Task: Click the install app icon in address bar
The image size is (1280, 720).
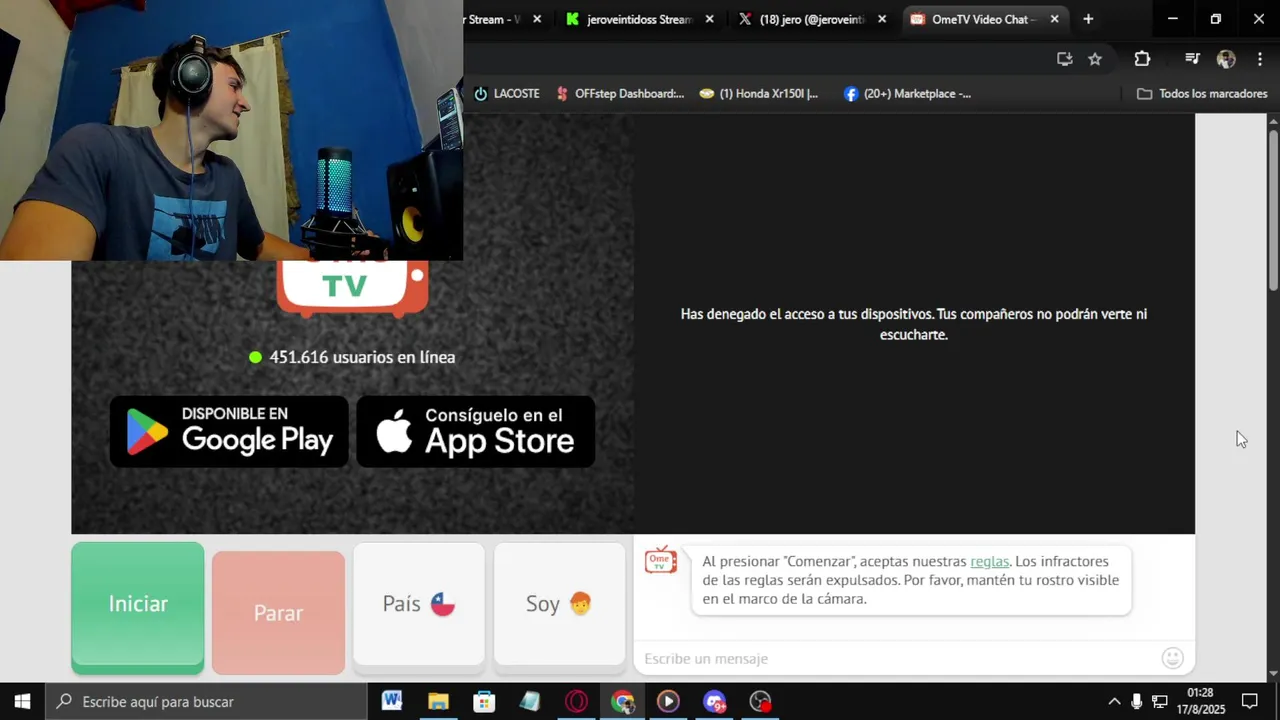Action: click(x=1064, y=59)
